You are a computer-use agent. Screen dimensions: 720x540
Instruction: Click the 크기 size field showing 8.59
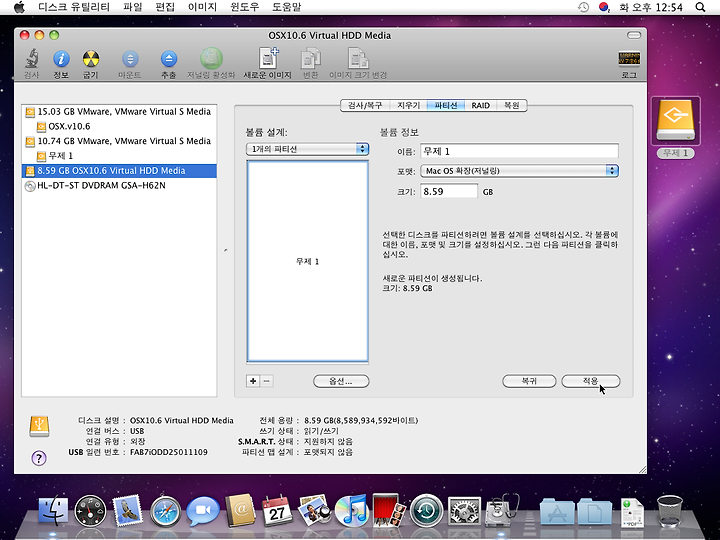click(x=449, y=191)
